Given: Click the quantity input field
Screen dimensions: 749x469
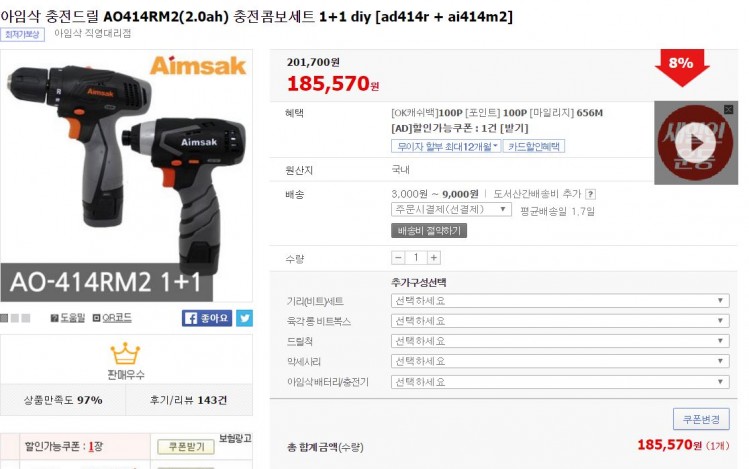Looking at the screenshot, I should coord(416,258).
